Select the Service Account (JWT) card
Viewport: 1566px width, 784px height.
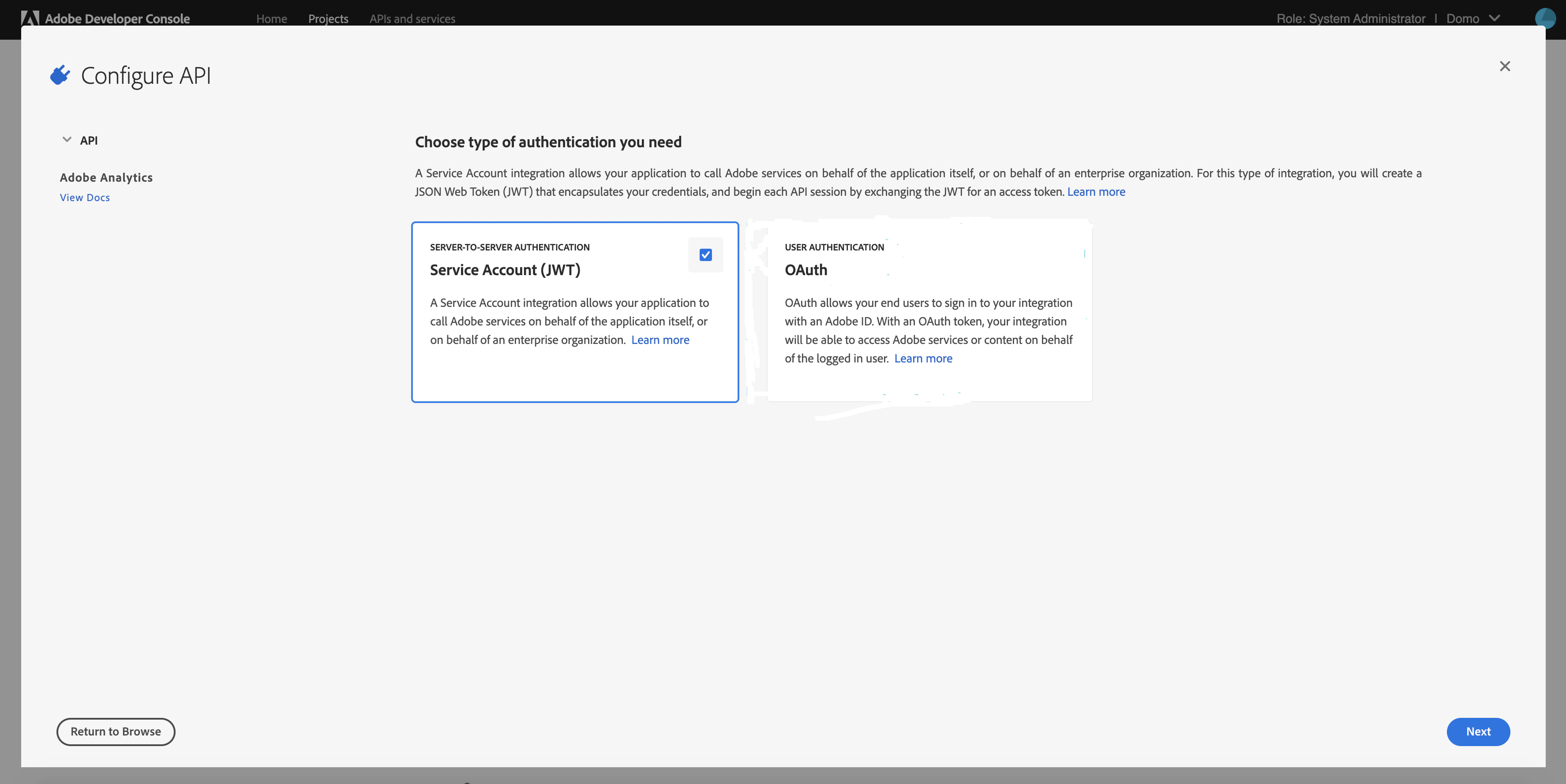point(575,312)
